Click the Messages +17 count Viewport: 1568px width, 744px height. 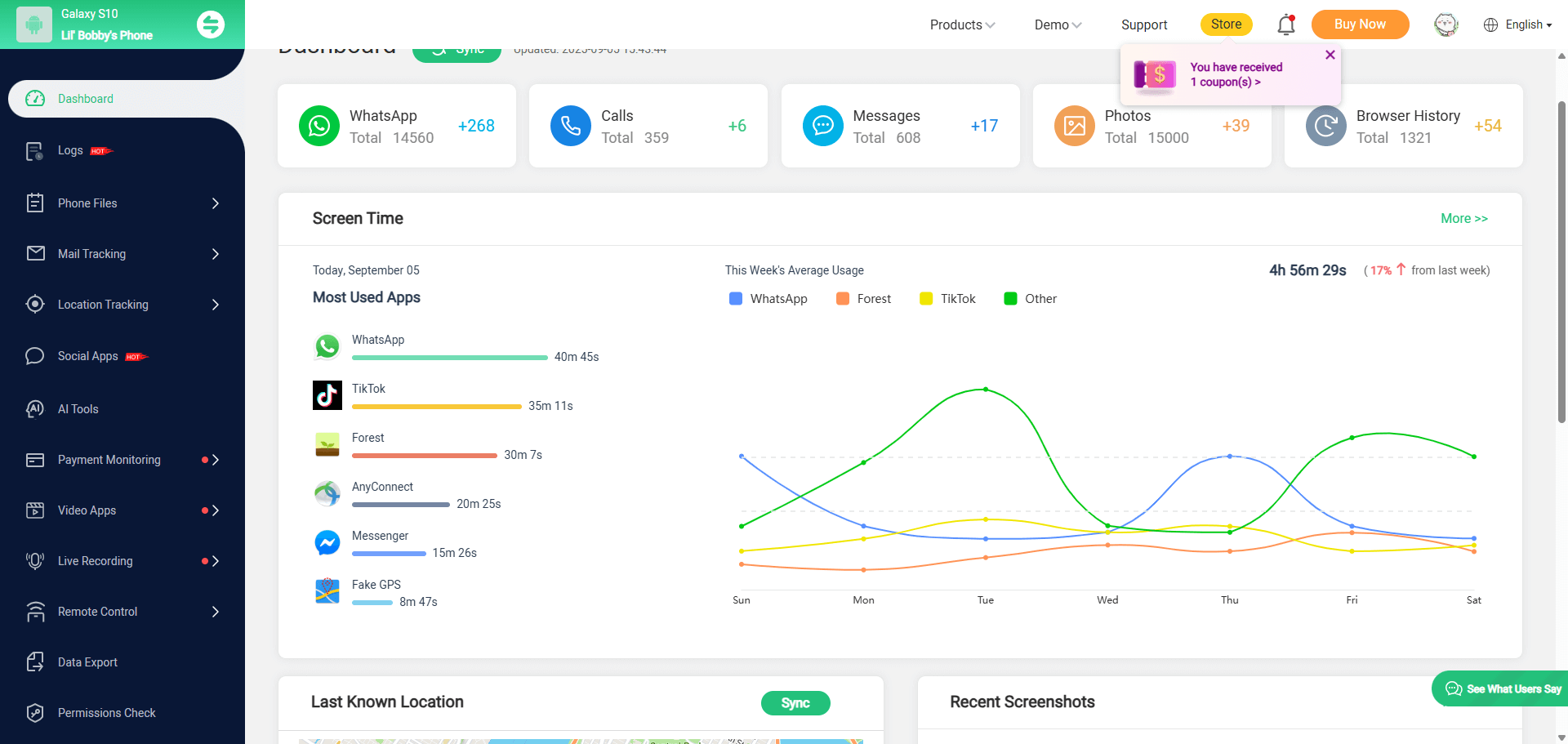point(984,126)
